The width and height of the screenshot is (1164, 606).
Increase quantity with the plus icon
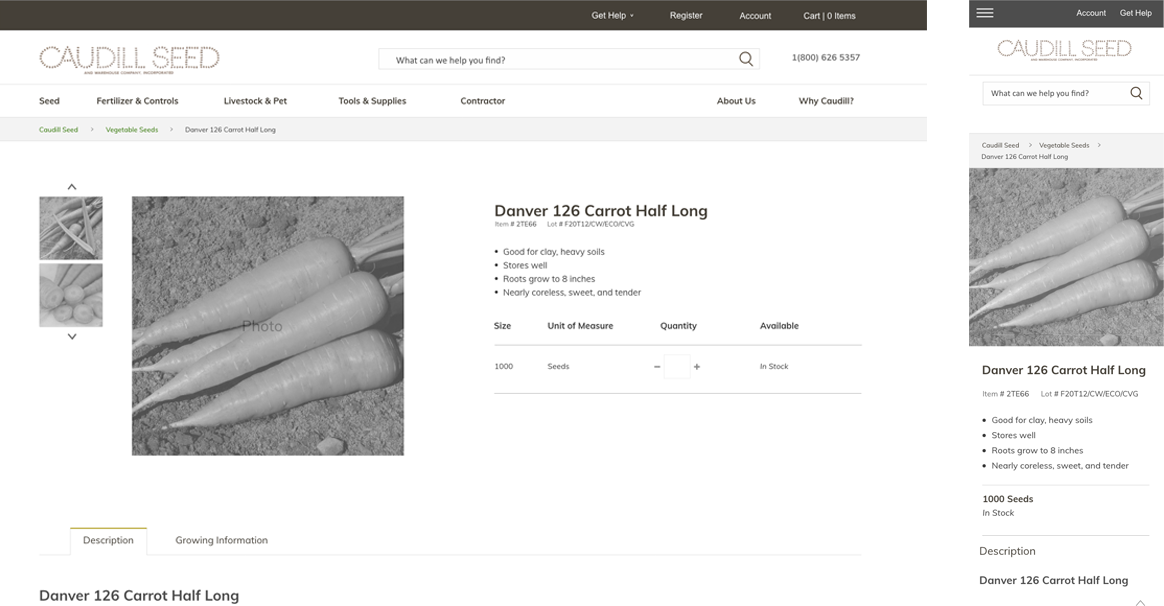[x=696, y=367]
